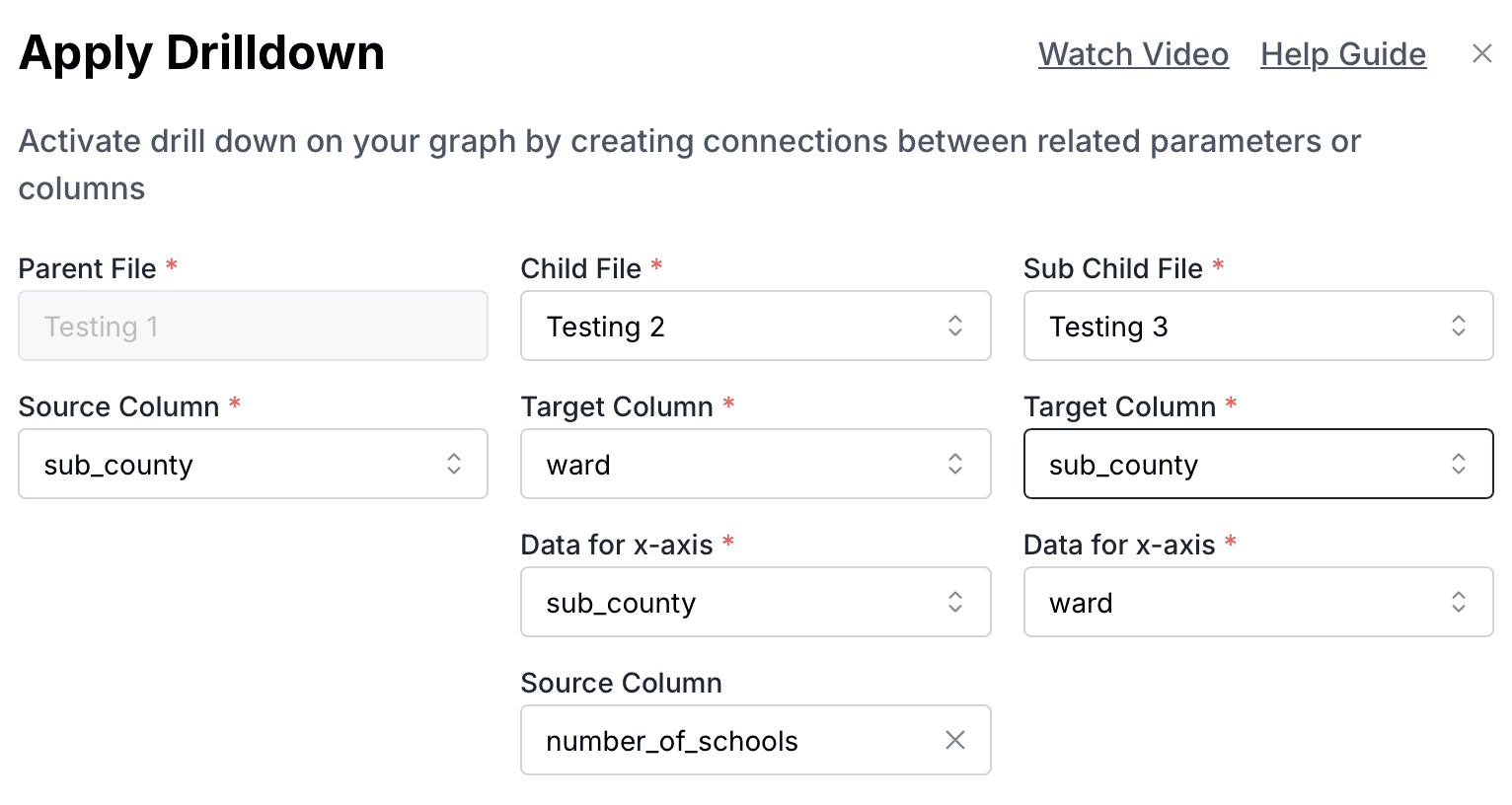Click the chevron on Data for x-axis showing ward
The width and height of the screenshot is (1512, 805).
coord(1458,602)
